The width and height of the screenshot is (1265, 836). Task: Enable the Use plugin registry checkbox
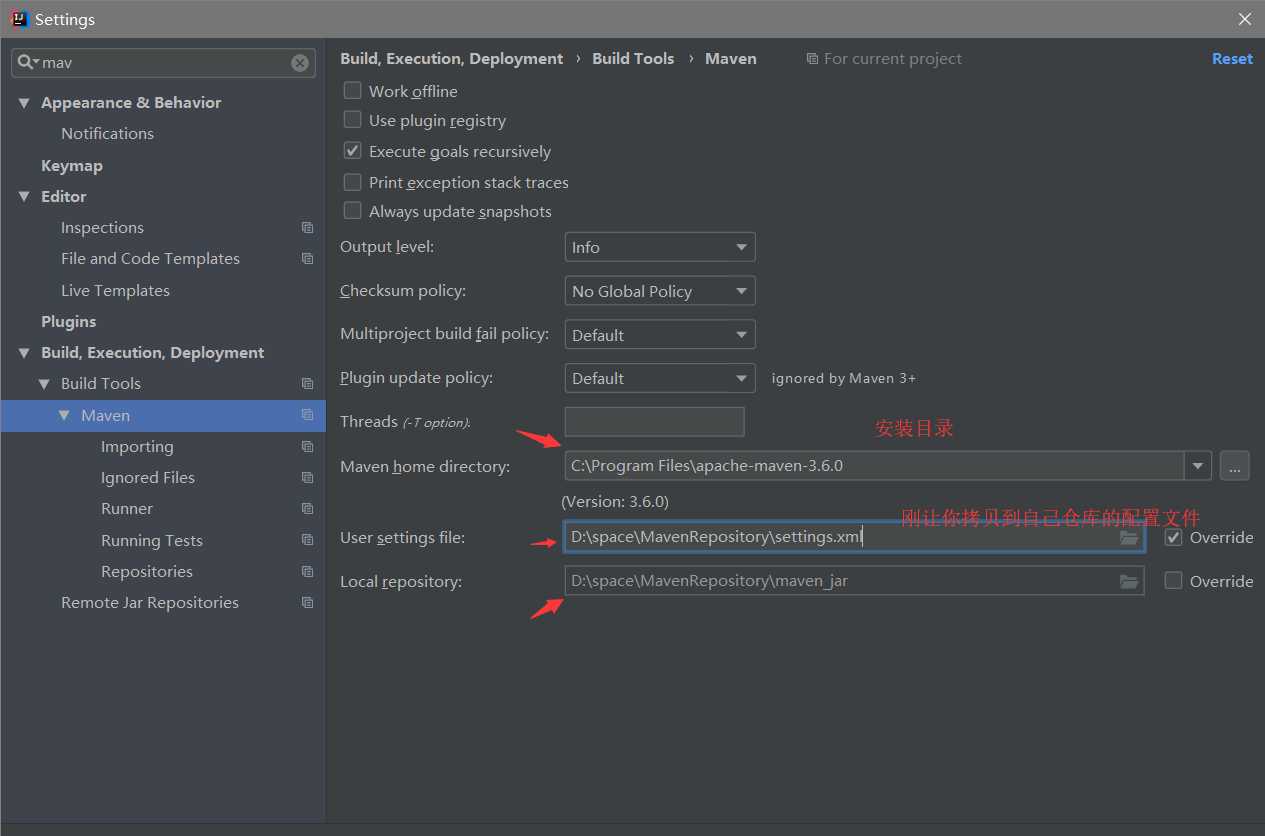[x=352, y=120]
